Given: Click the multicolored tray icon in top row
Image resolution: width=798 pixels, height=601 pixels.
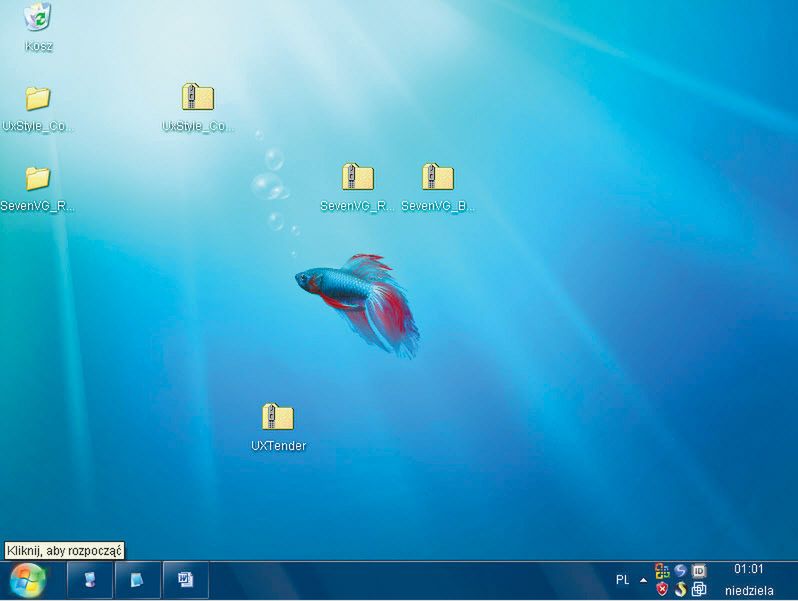Looking at the screenshot, I should [662, 571].
